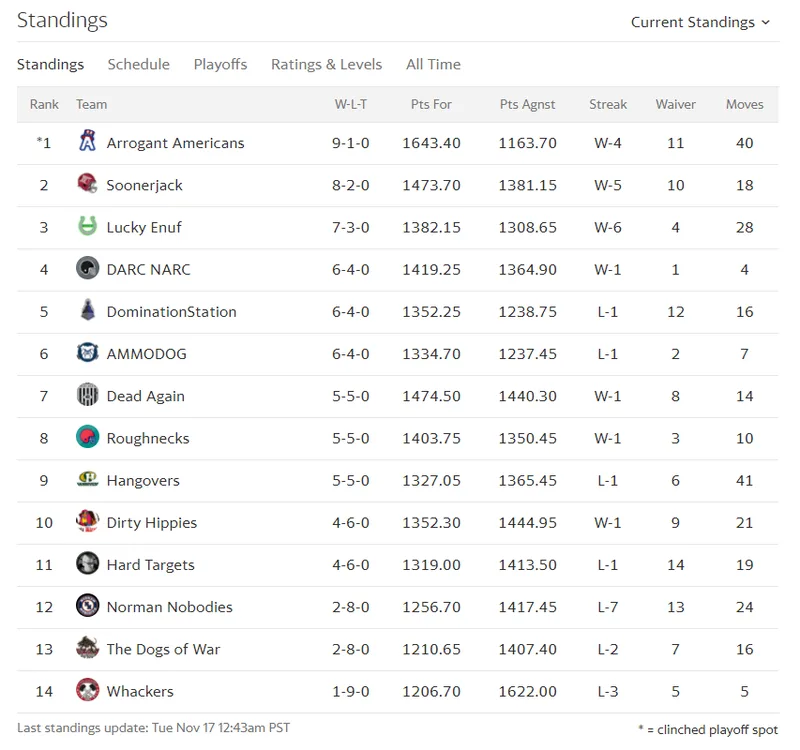Click the Hard Targets team name
The width and height of the screenshot is (800, 750).
tap(151, 565)
